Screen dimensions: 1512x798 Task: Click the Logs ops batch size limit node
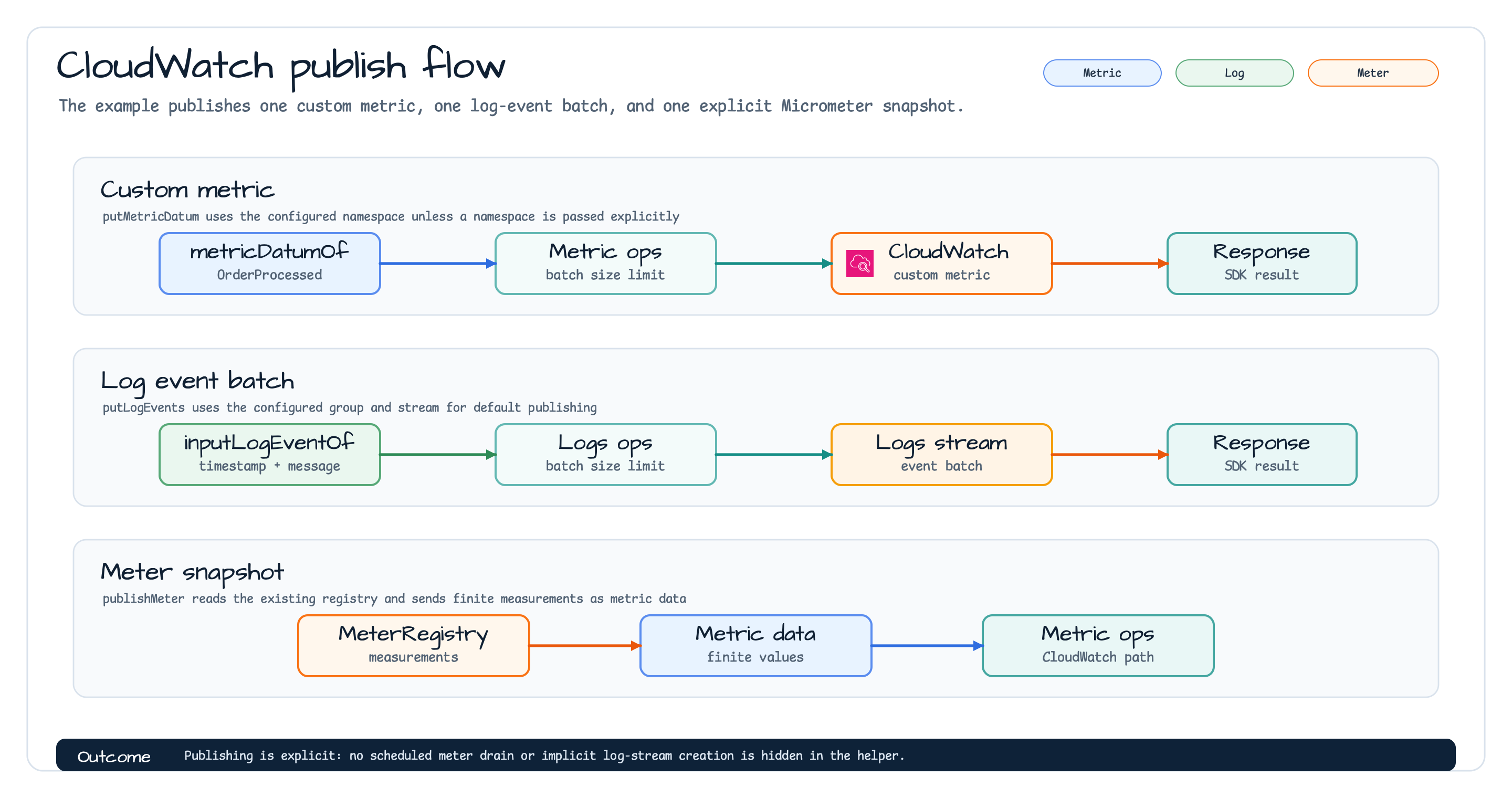click(x=606, y=455)
